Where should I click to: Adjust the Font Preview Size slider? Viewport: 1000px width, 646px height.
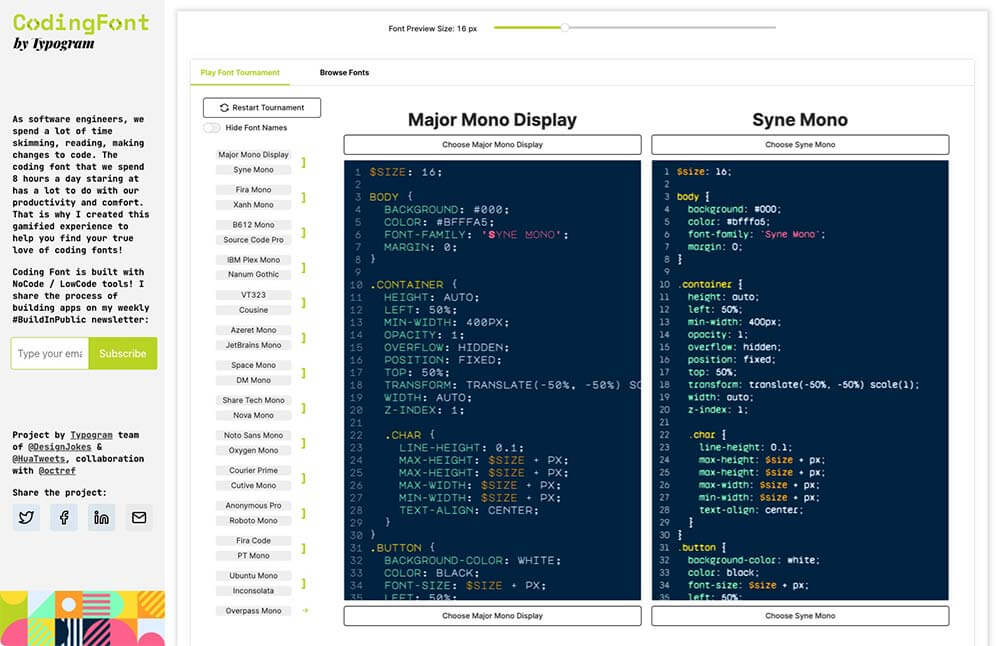tap(564, 27)
